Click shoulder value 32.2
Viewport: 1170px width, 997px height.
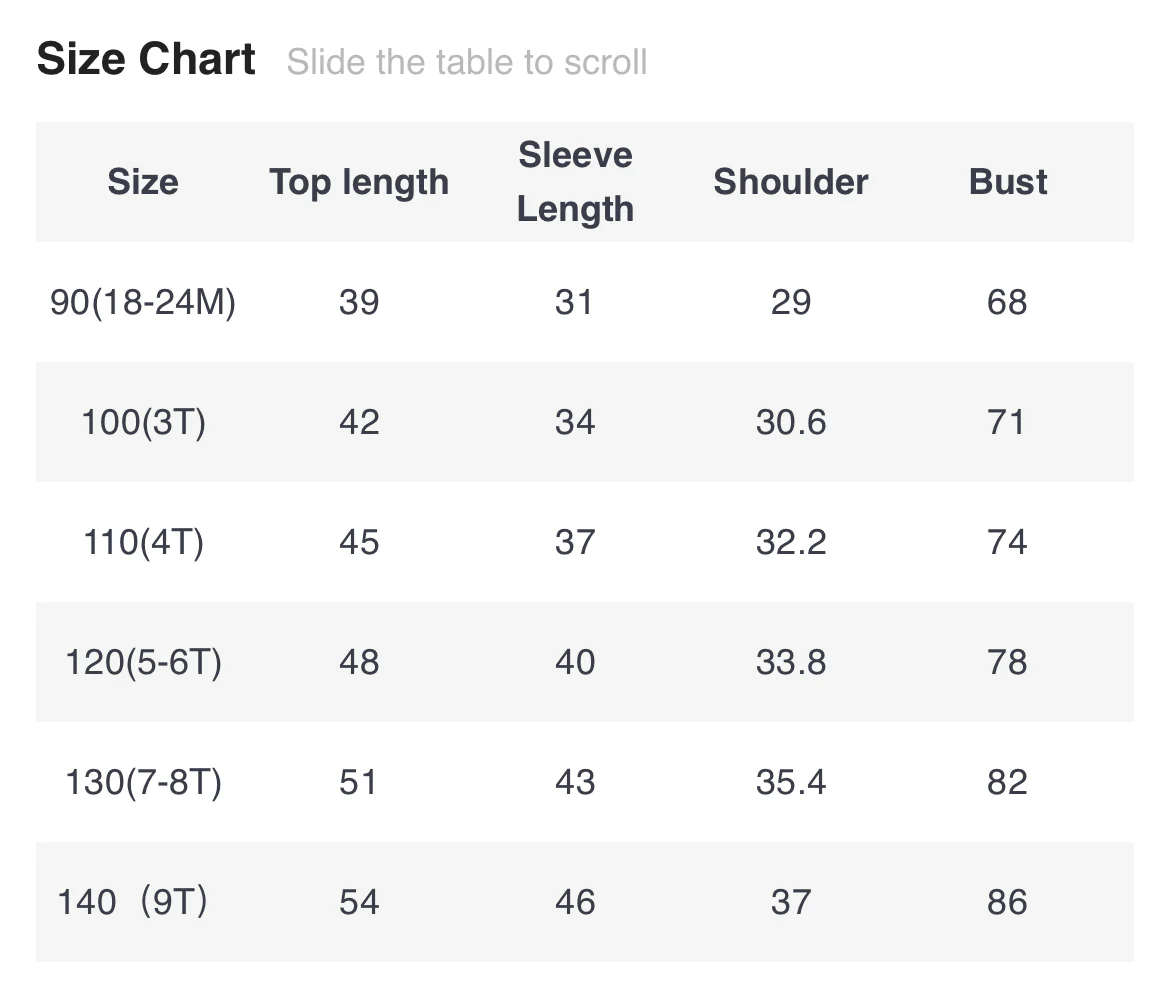pyautogui.click(x=790, y=542)
